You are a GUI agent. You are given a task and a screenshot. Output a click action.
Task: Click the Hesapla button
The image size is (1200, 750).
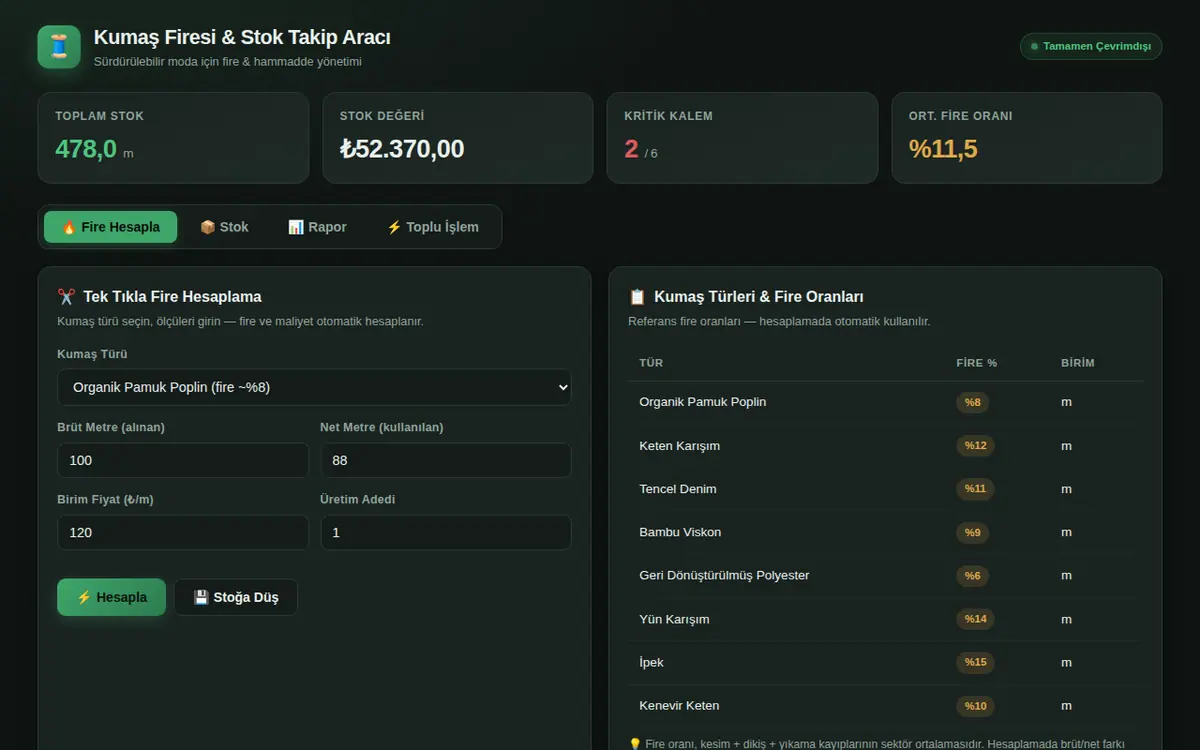pos(111,597)
